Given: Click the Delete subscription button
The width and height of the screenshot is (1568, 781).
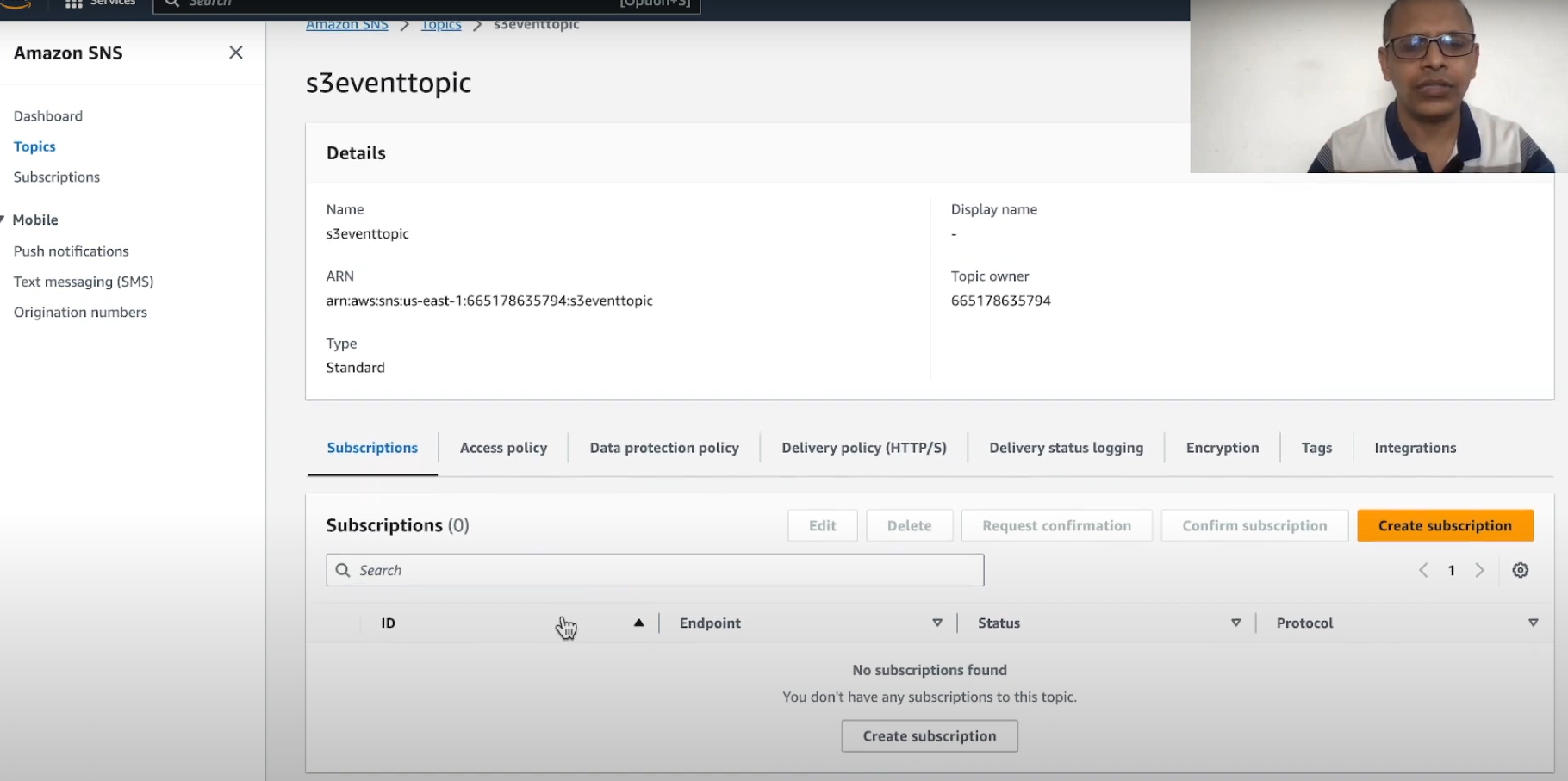Looking at the screenshot, I should point(910,525).
